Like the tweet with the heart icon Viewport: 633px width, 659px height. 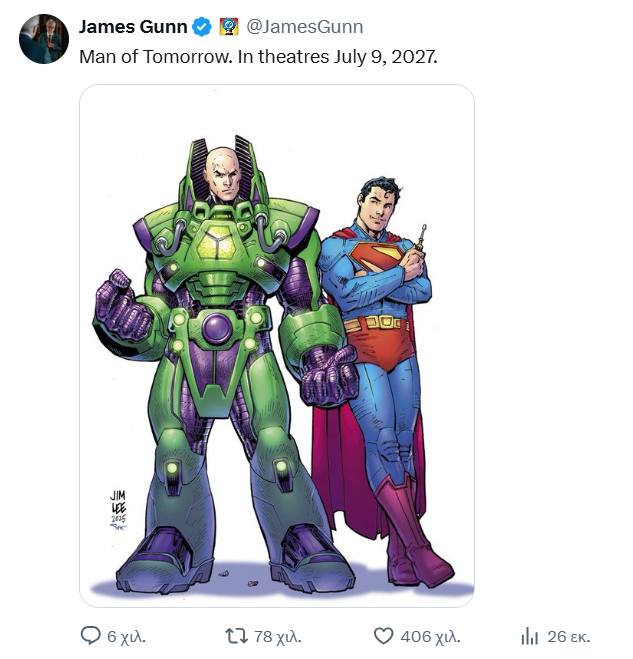383,636
